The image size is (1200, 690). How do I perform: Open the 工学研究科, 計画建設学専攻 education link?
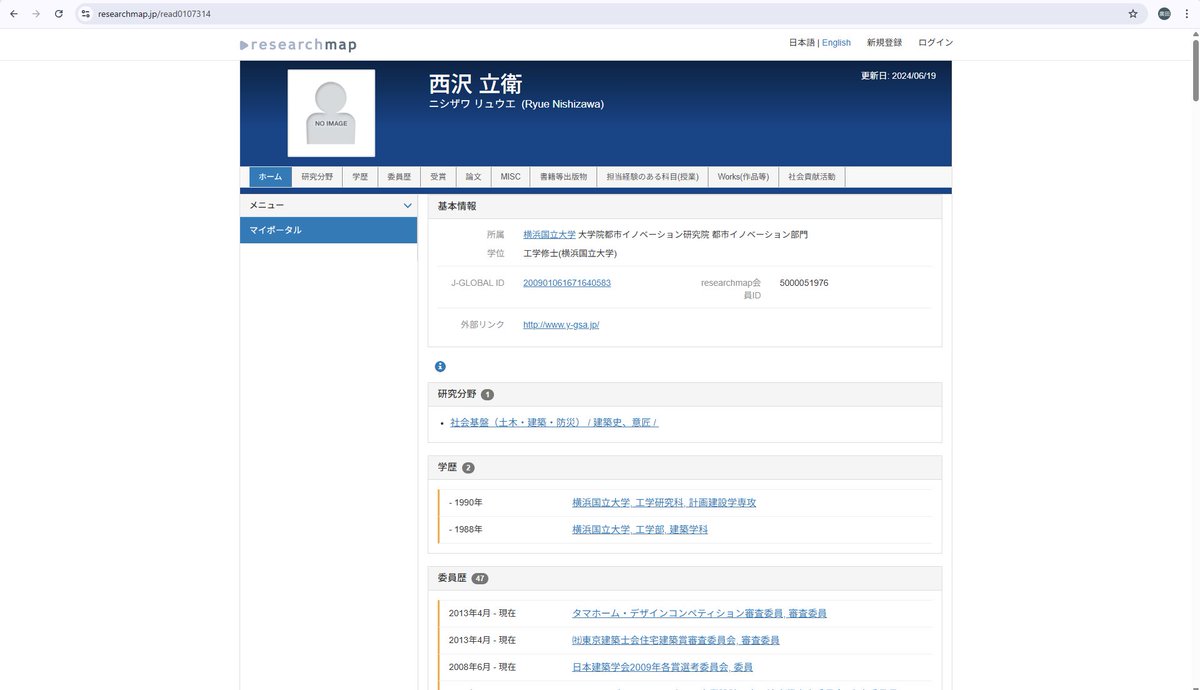pyautogui.click(x=664, y=503)
